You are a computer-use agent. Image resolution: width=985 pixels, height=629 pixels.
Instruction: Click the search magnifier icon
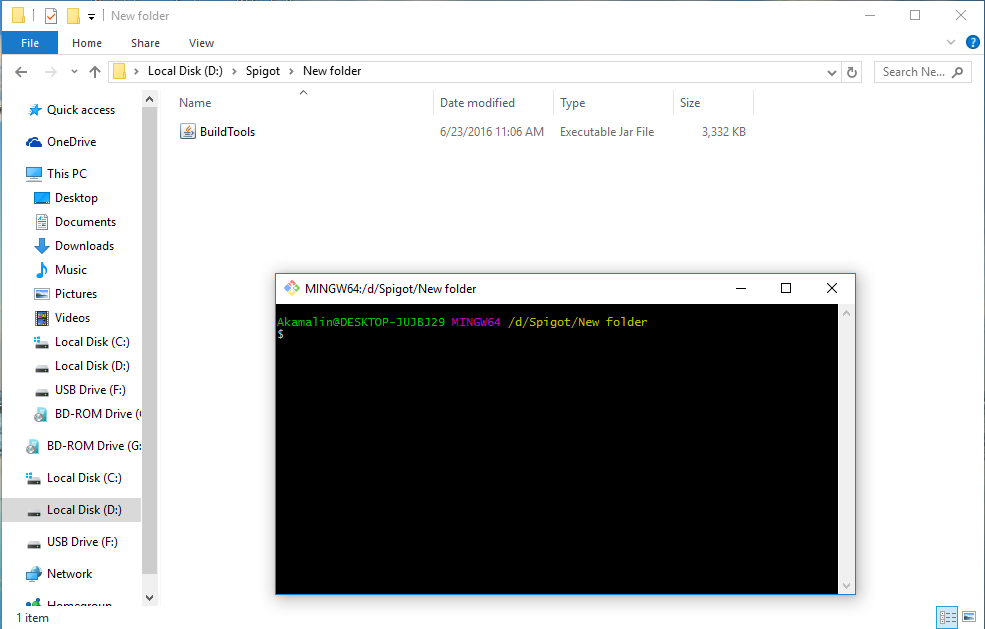(x=957, y=72)
